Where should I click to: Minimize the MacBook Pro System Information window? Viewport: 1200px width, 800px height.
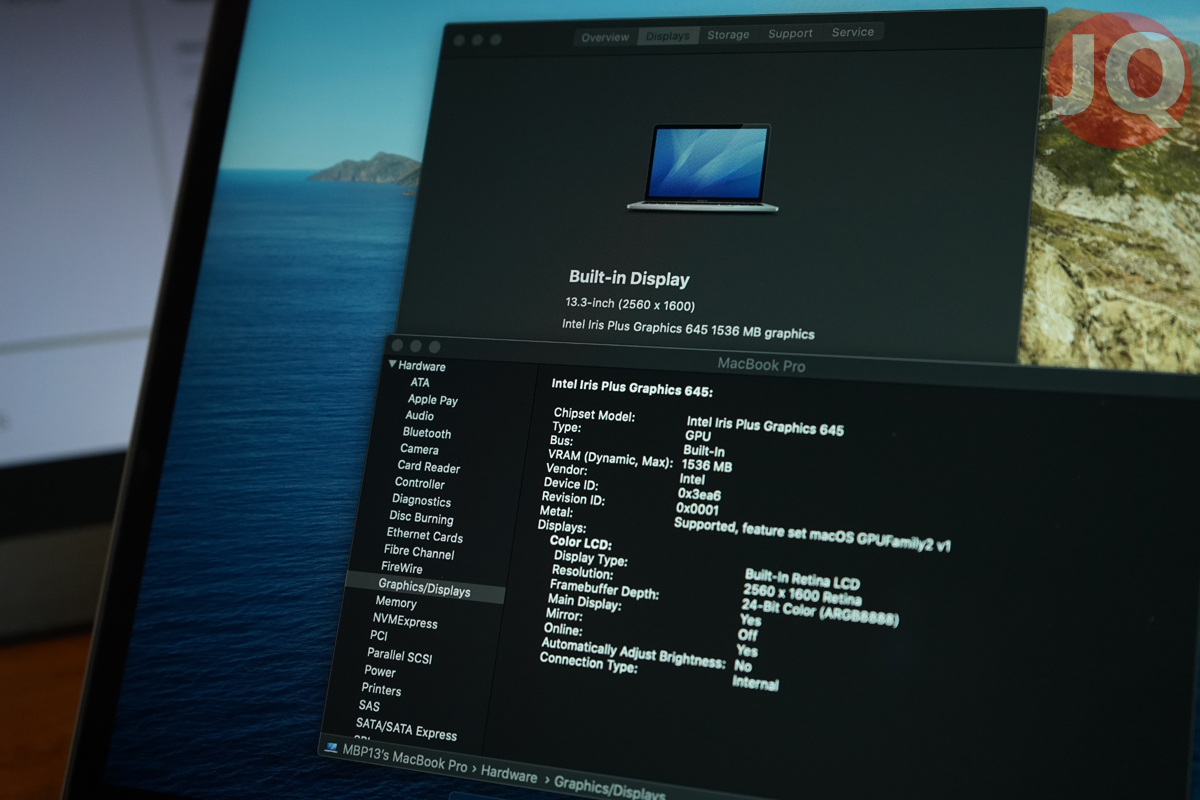click(415, 346)
